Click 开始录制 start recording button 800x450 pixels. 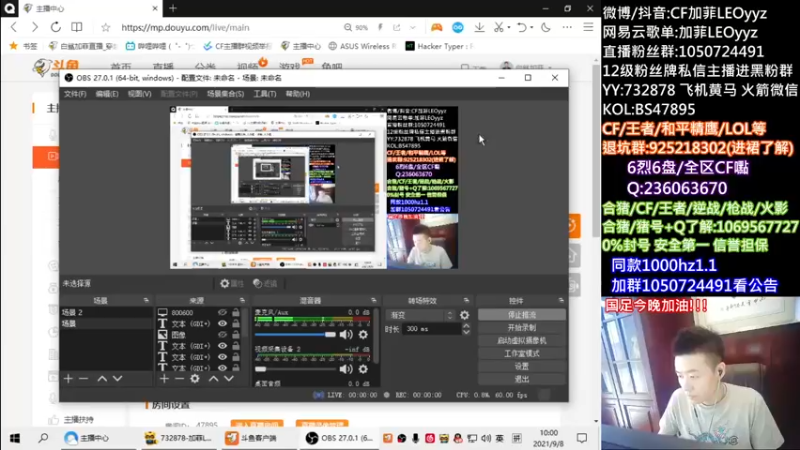[x=521, y=328]
